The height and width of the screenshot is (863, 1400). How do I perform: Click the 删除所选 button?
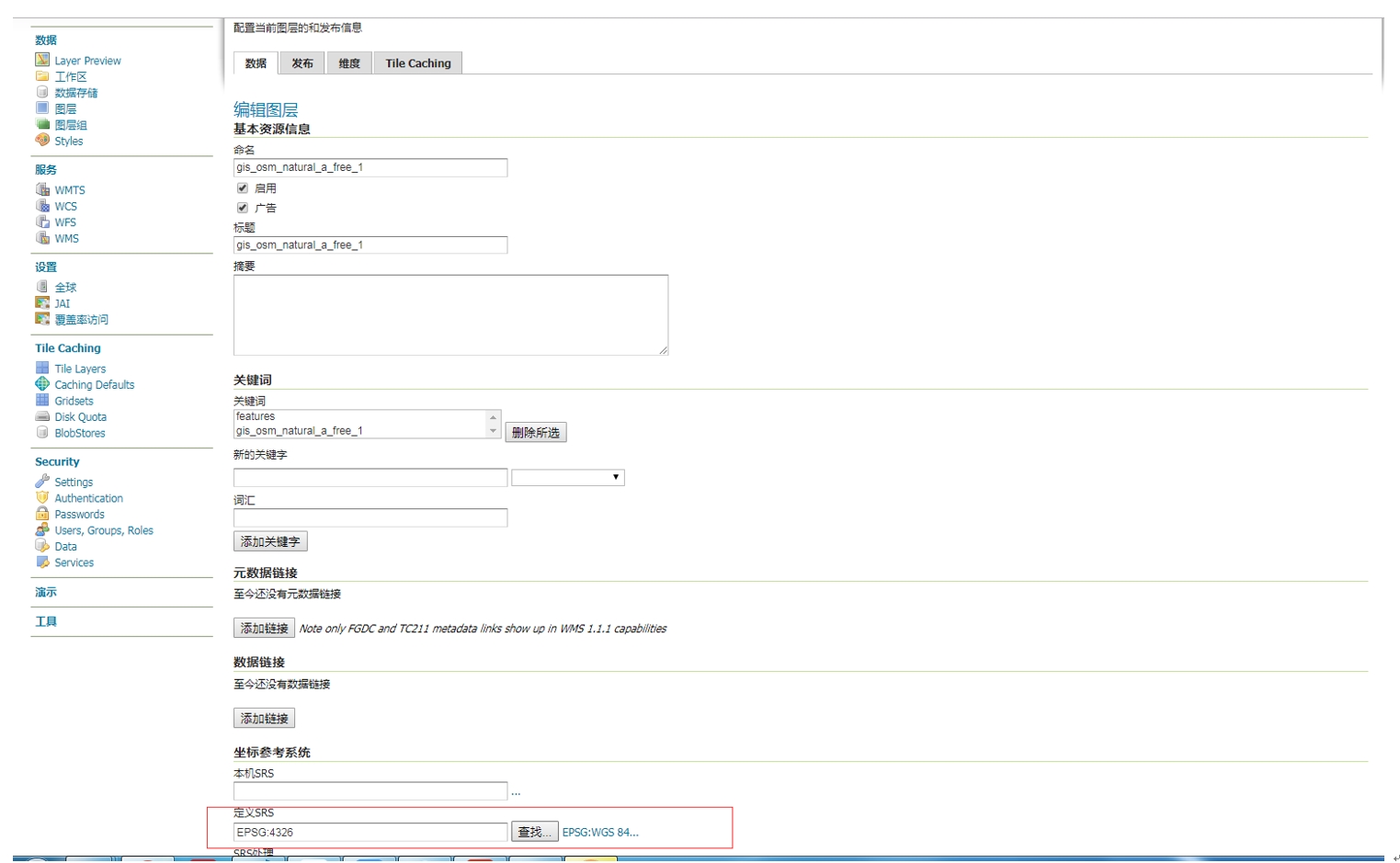coord(535,433)
